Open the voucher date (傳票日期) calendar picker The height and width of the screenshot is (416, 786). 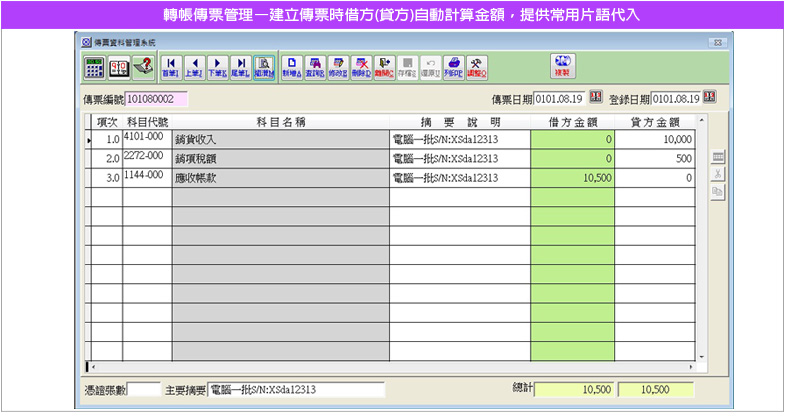click(596, 97)
